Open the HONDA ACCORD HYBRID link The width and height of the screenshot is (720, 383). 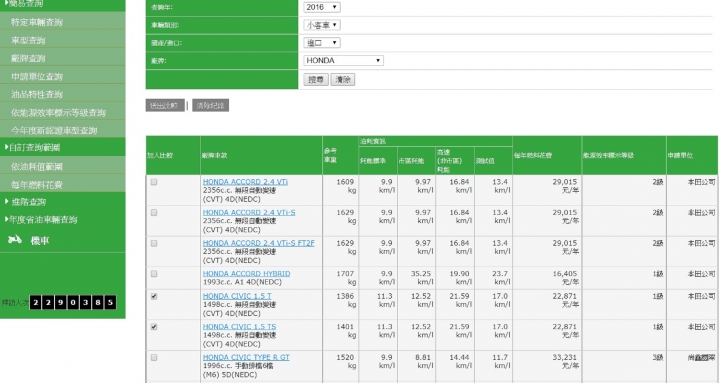pyautogui.click(x=246, y=274)
